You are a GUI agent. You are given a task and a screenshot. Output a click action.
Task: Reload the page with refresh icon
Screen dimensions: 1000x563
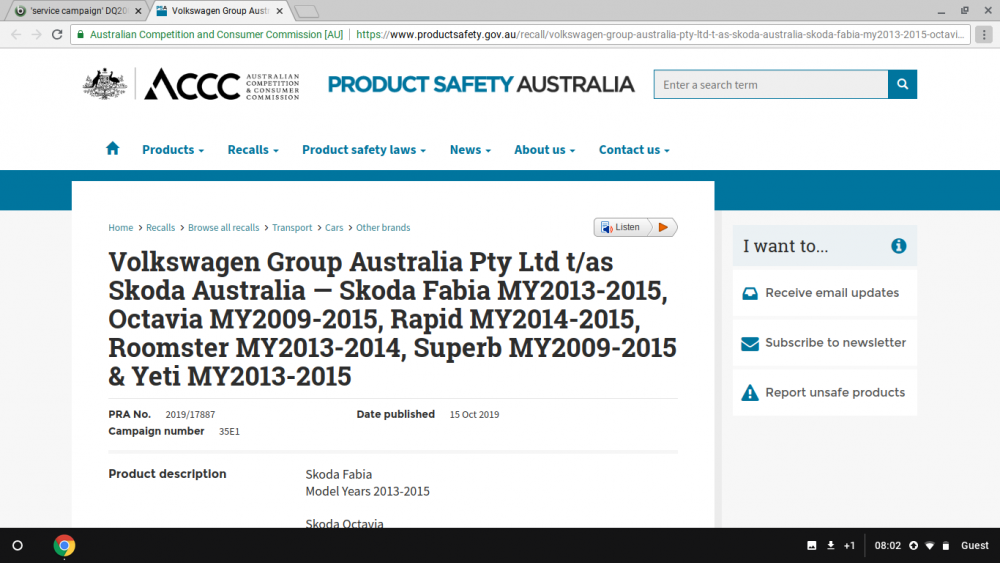pos(57,34)
